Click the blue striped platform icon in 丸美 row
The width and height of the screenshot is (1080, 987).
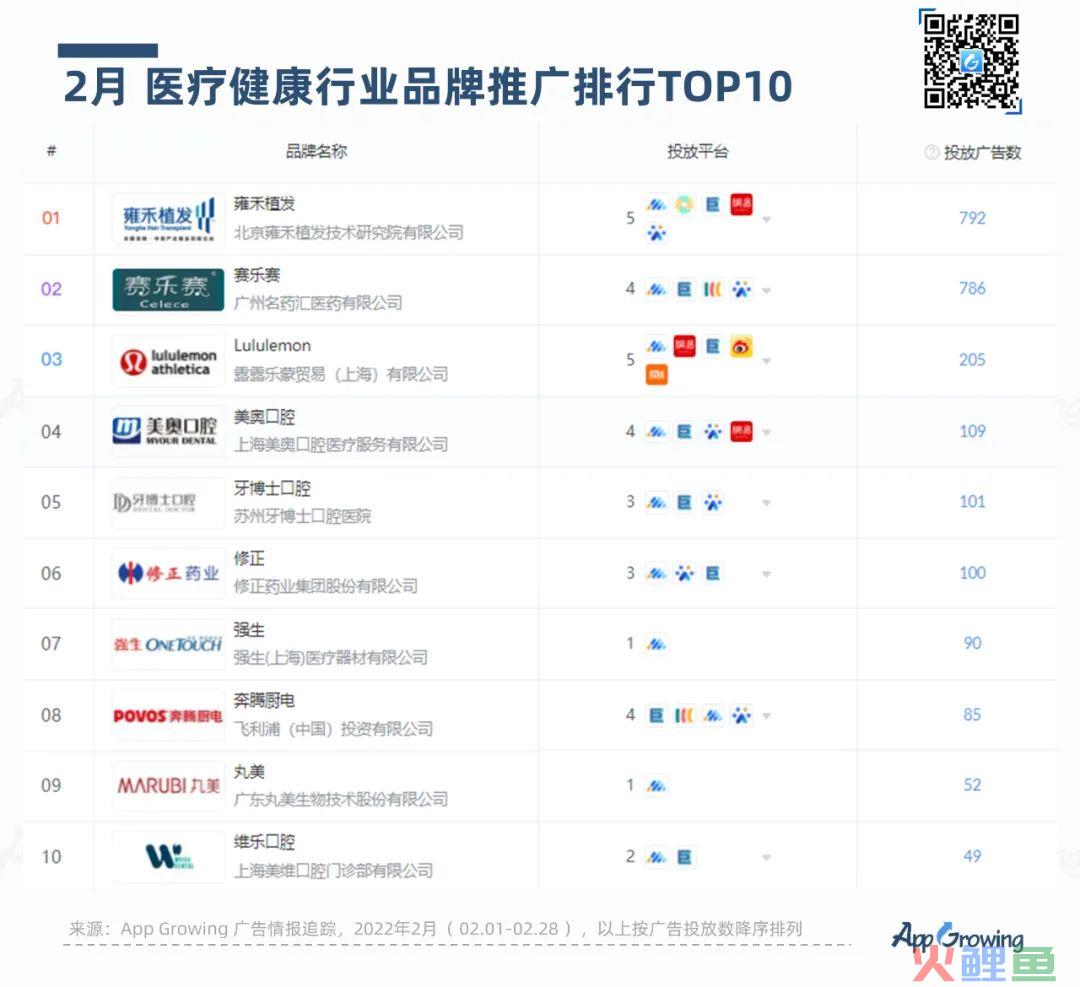tap(656, 786)
